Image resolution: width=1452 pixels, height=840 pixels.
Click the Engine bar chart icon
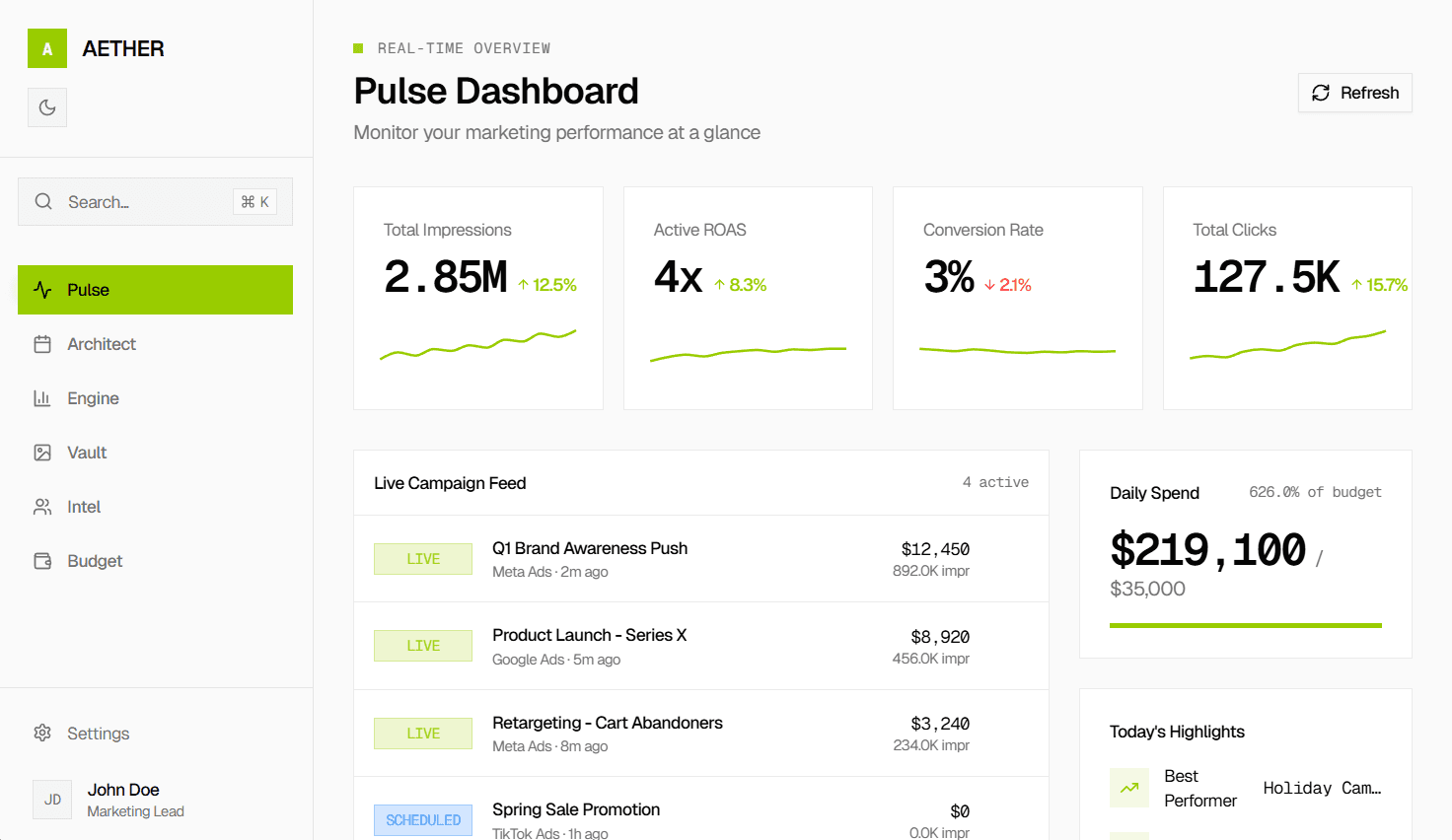(42, 398)
